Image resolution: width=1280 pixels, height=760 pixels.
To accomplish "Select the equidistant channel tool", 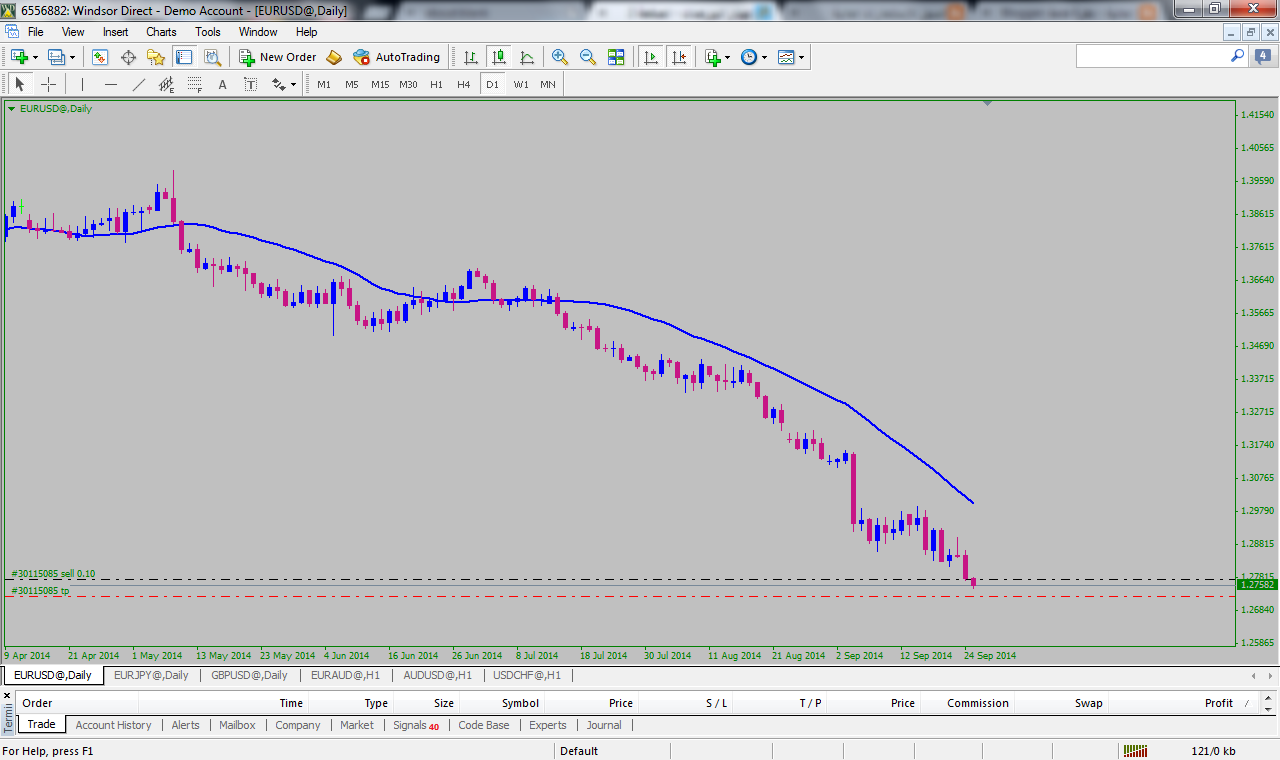I will (166, 84).
